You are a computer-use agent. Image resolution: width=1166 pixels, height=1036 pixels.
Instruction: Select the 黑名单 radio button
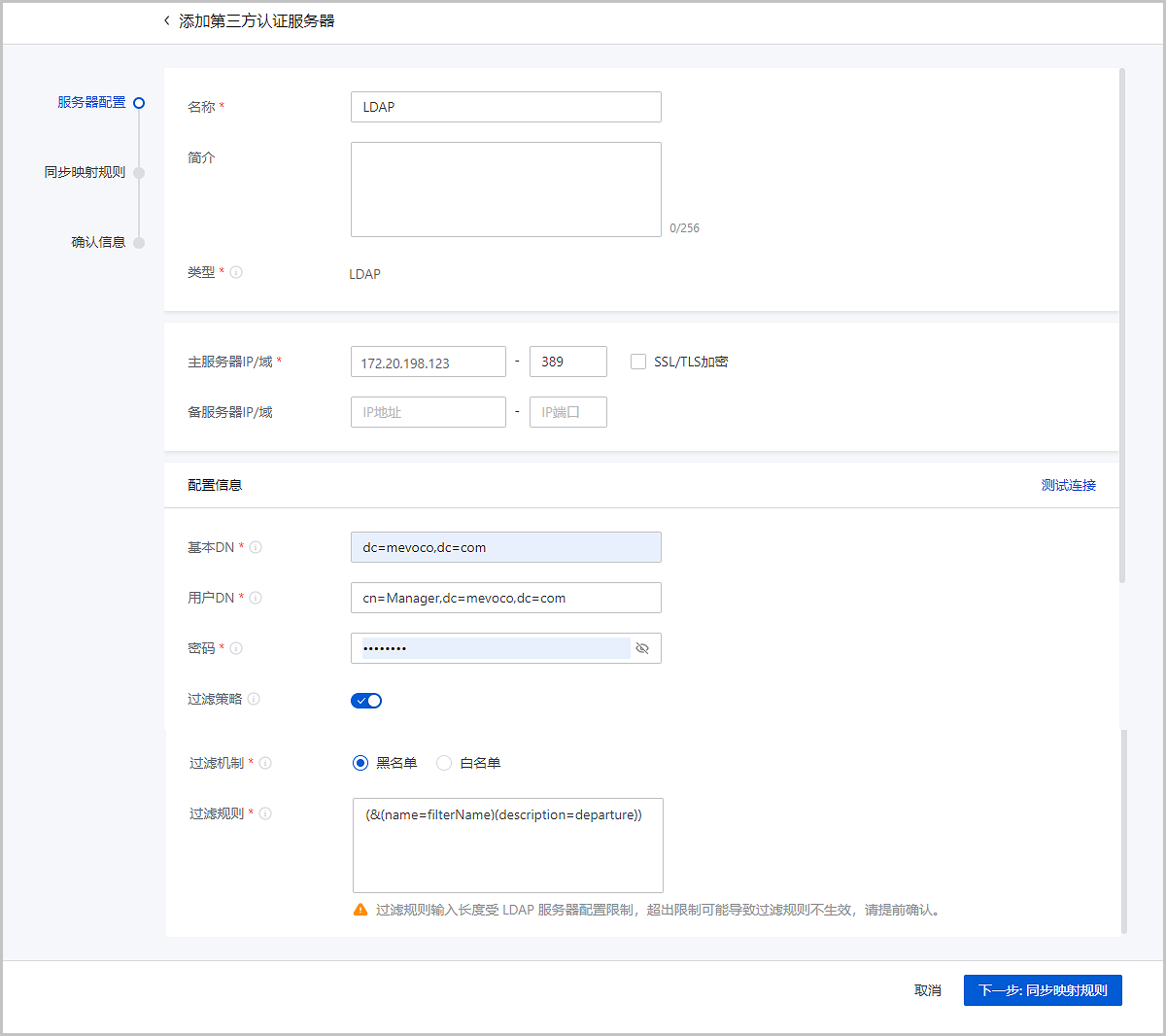coord(360,763)
